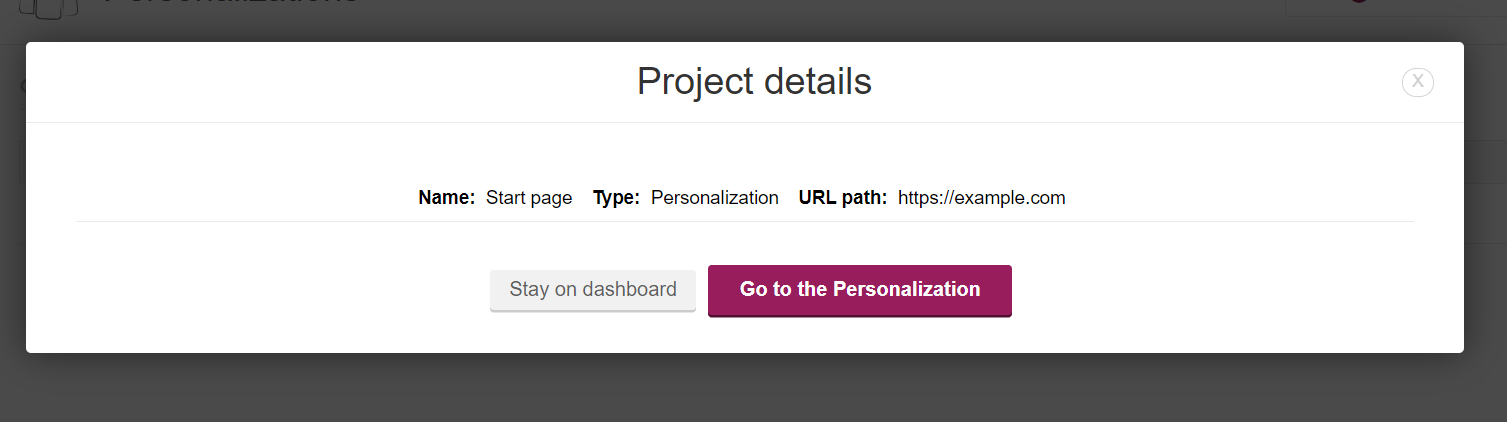Viewport: 1507px width, 422px height.
Task: Select the Start page name value
Action: [x=529, y=198]
